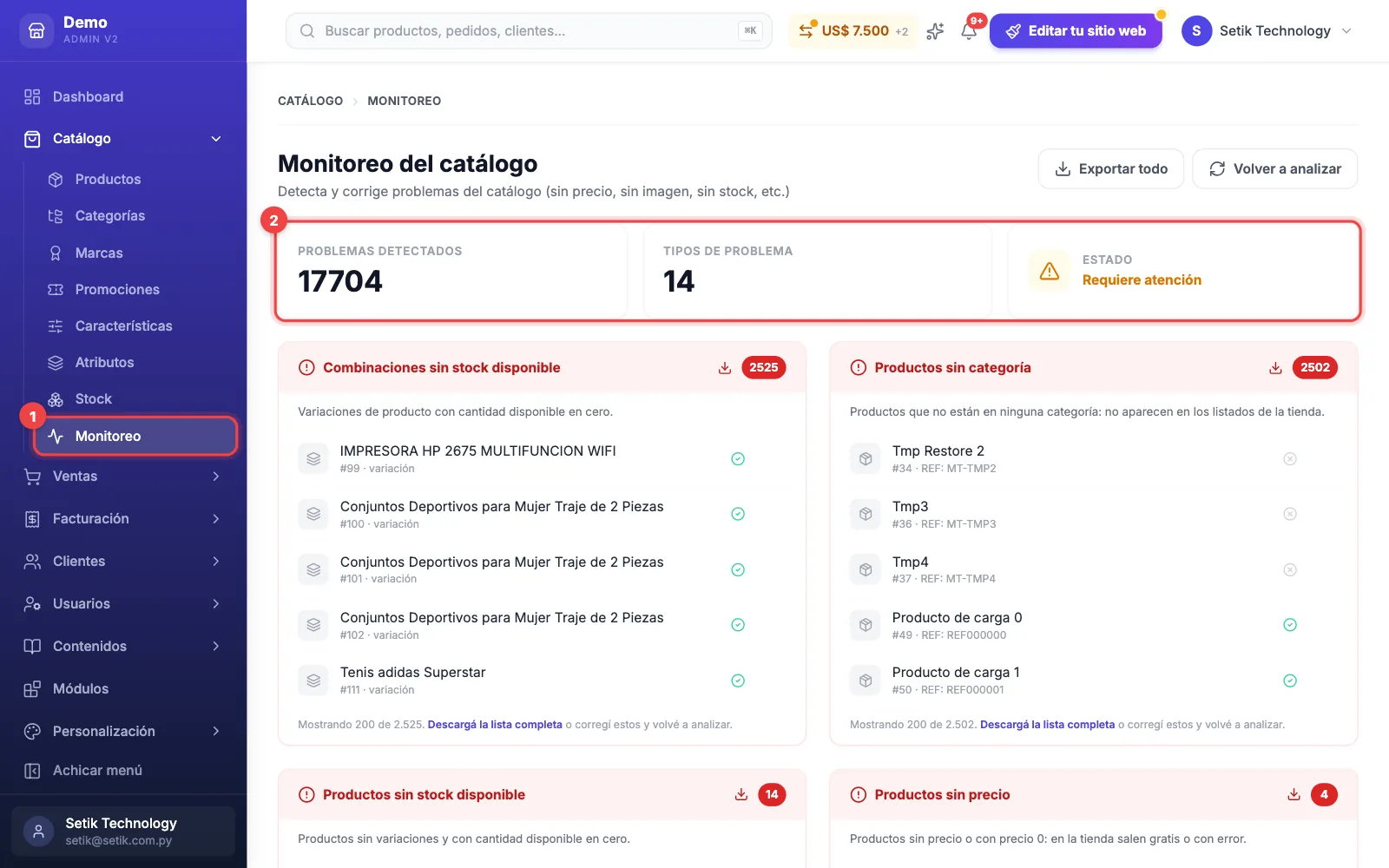This screenshot has width=1389, height=868.
Task: Toggle the check circle for variation #100
Action: pyautogui.click(x=738, y=514)
